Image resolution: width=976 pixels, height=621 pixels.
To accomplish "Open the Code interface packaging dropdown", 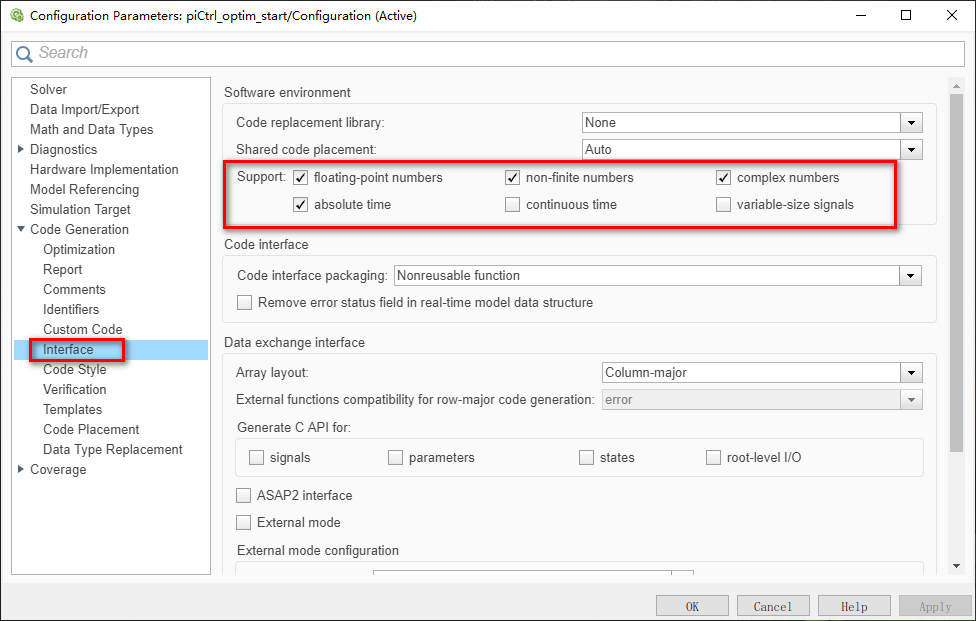I will point(909,276).
